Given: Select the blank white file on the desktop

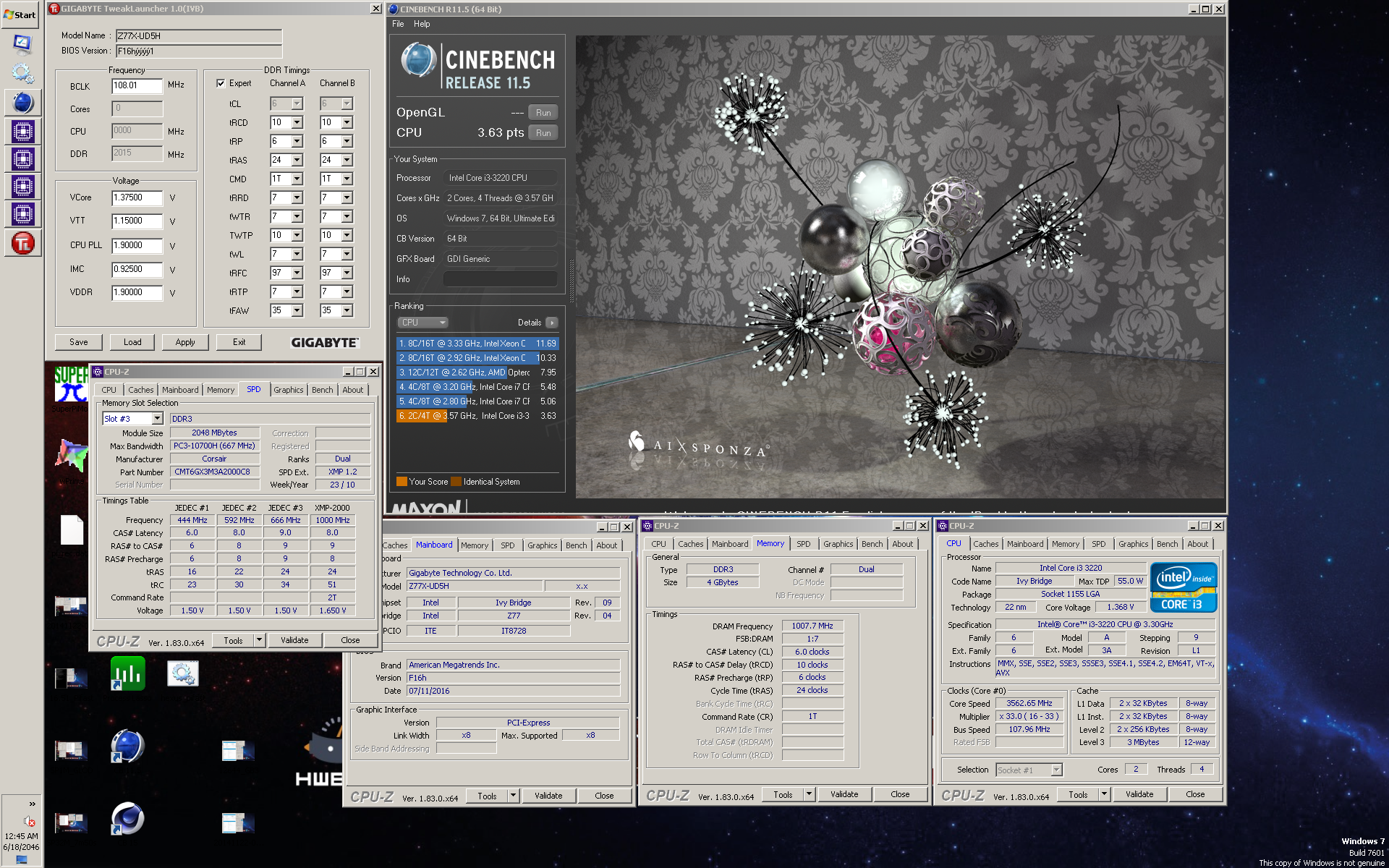Looking at the screenshot, I should click(72, 530).
